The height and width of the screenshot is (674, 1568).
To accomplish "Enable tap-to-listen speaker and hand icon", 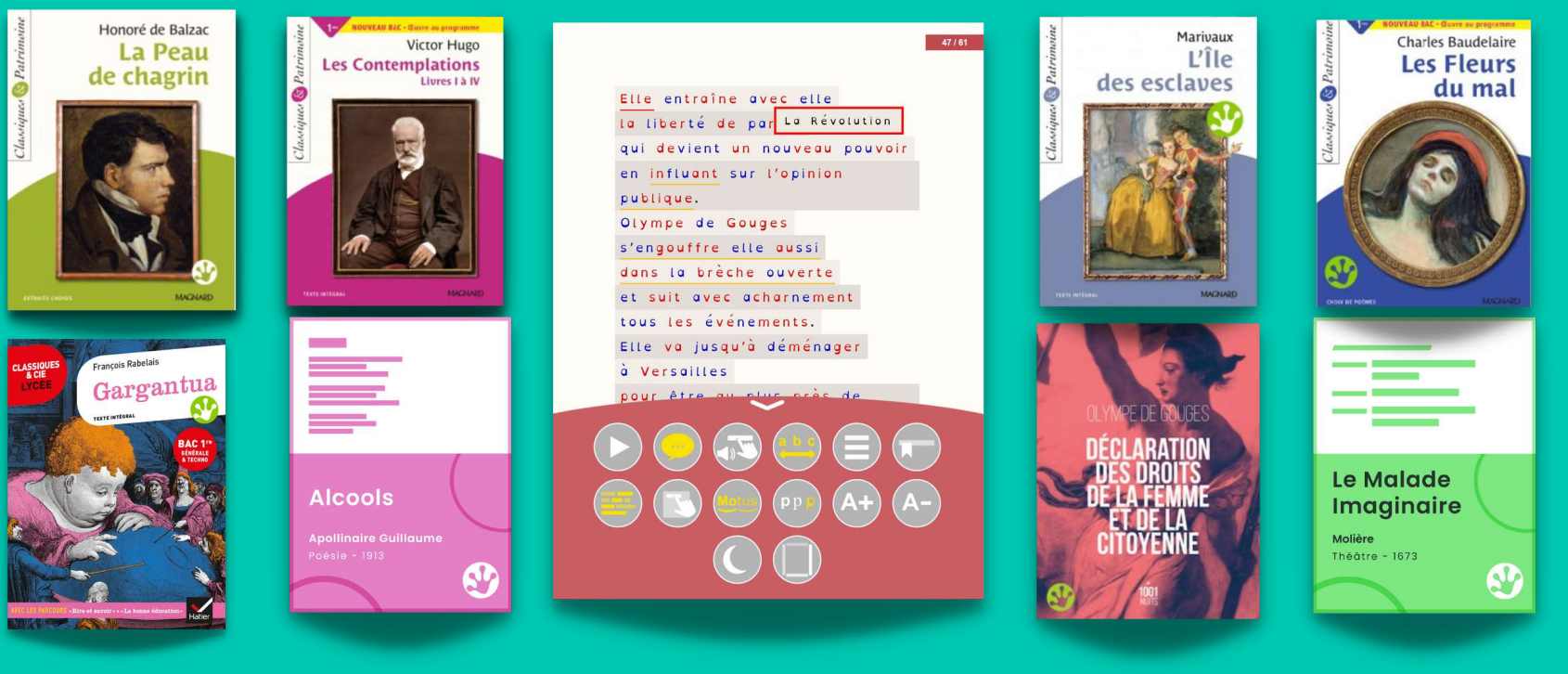I will tap(737, 447).
